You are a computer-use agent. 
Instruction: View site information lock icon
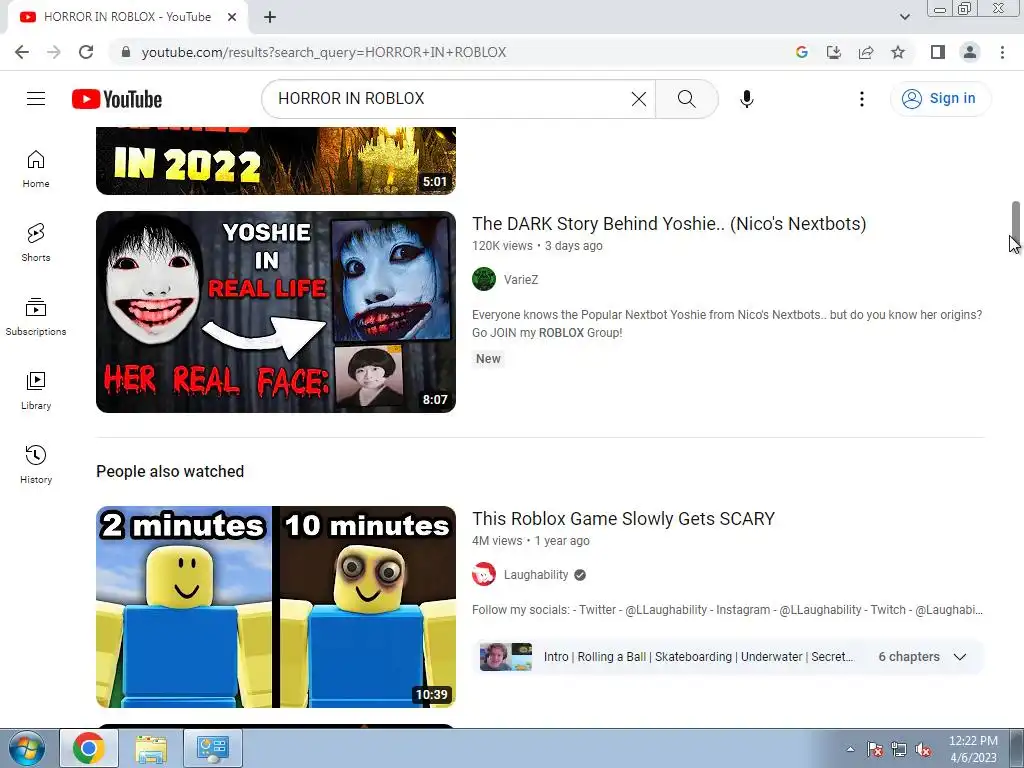pos(126,52)
